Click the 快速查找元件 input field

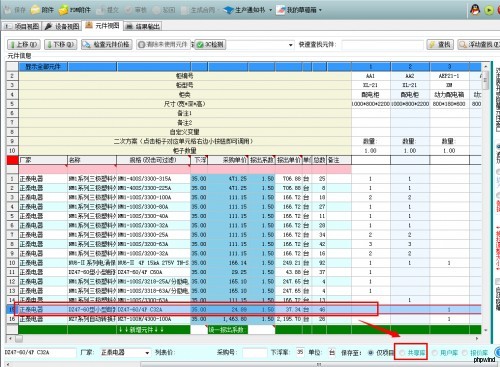pyautogui.click(x=382, y=44)
